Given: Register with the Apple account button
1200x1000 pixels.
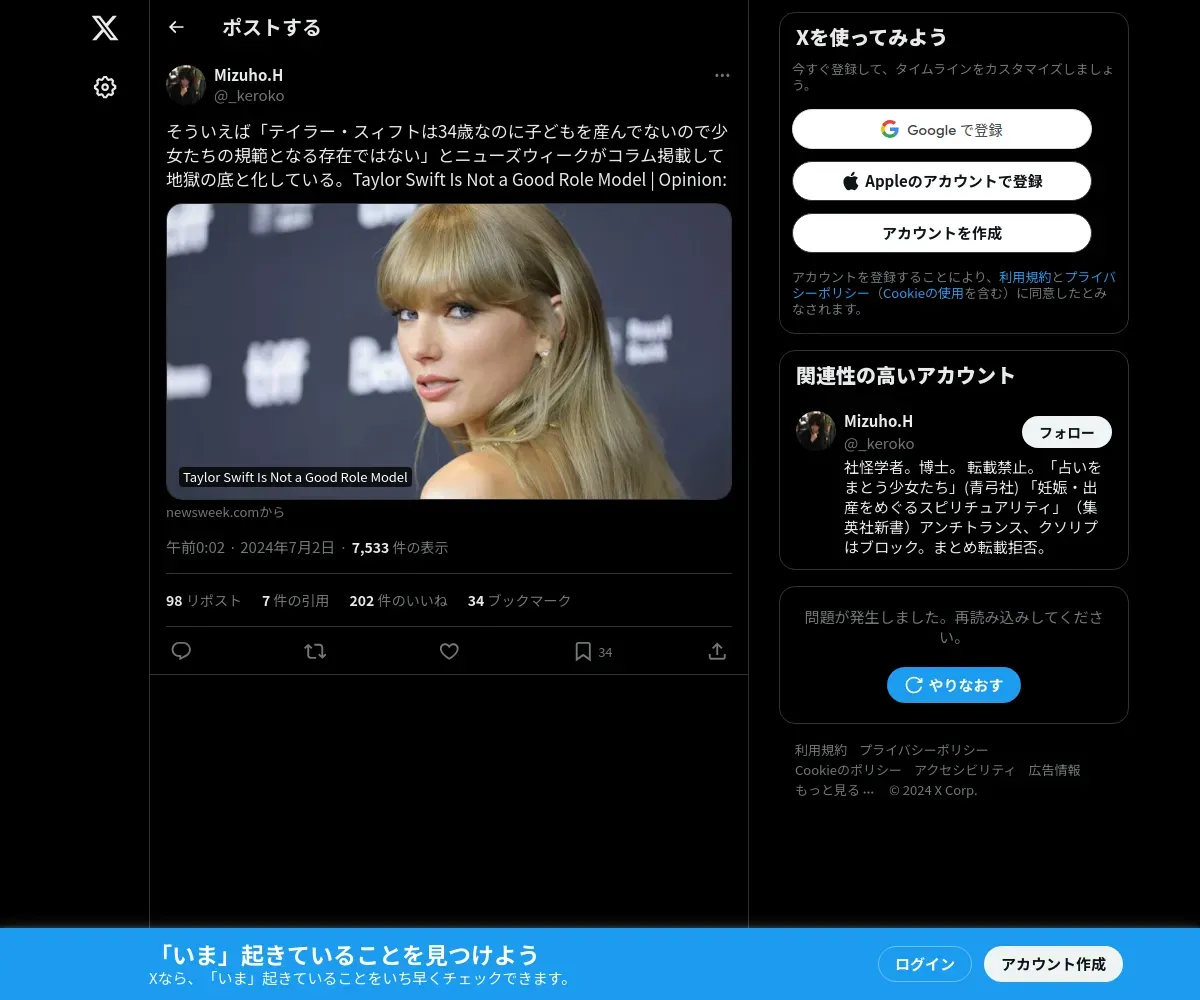Looking at the screenshot, I should tap(942, 181).
